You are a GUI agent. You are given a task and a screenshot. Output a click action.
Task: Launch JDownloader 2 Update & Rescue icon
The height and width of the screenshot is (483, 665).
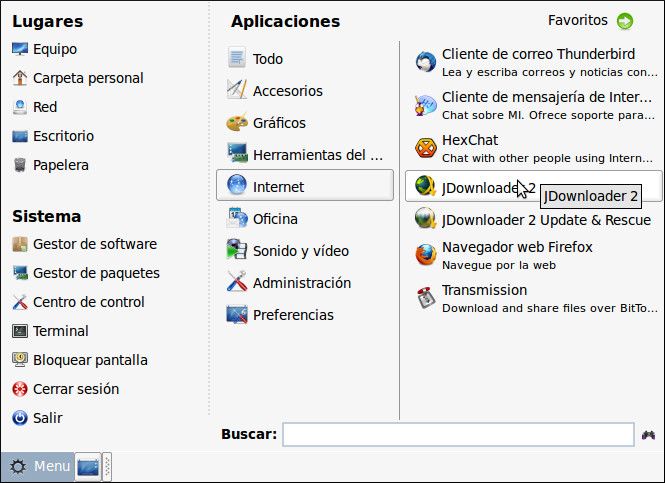(426, 220)
